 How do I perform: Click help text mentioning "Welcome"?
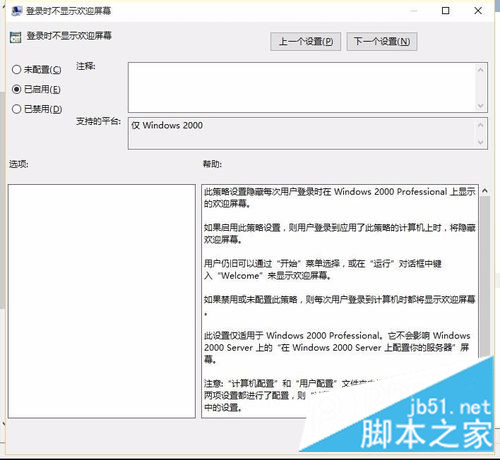click(x=323, y=270)
